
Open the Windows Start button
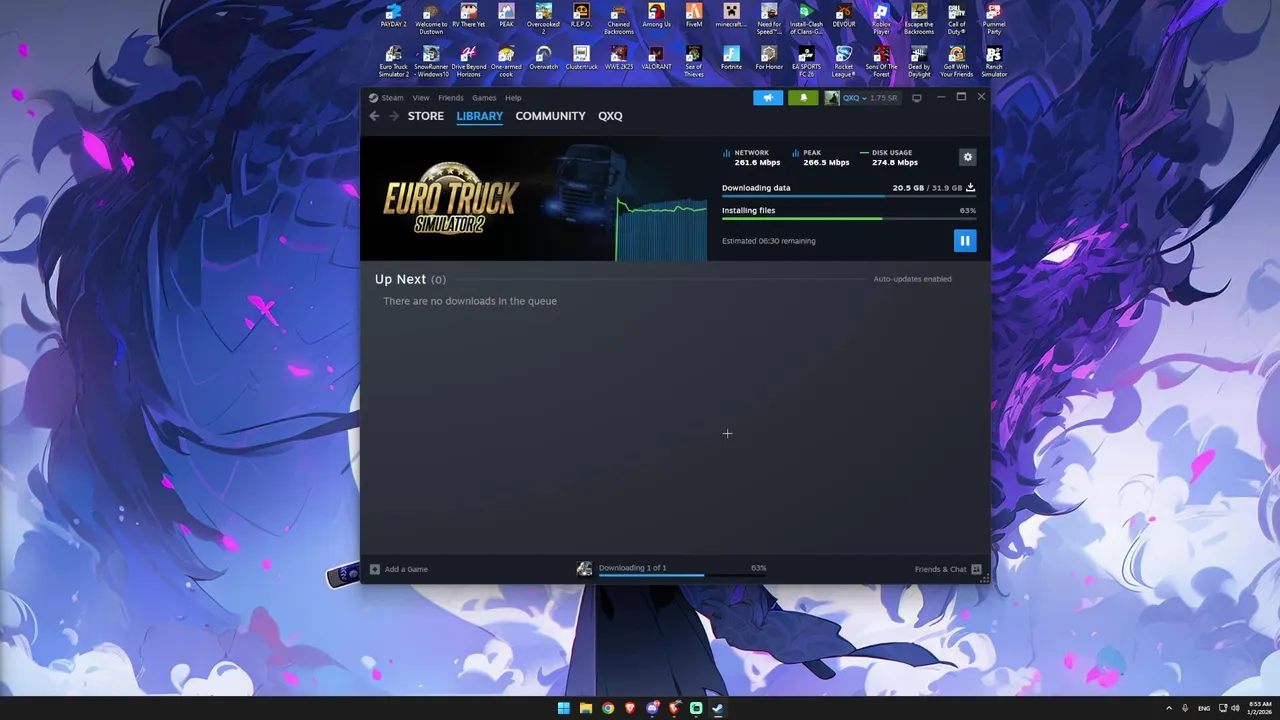pos(563,708)
